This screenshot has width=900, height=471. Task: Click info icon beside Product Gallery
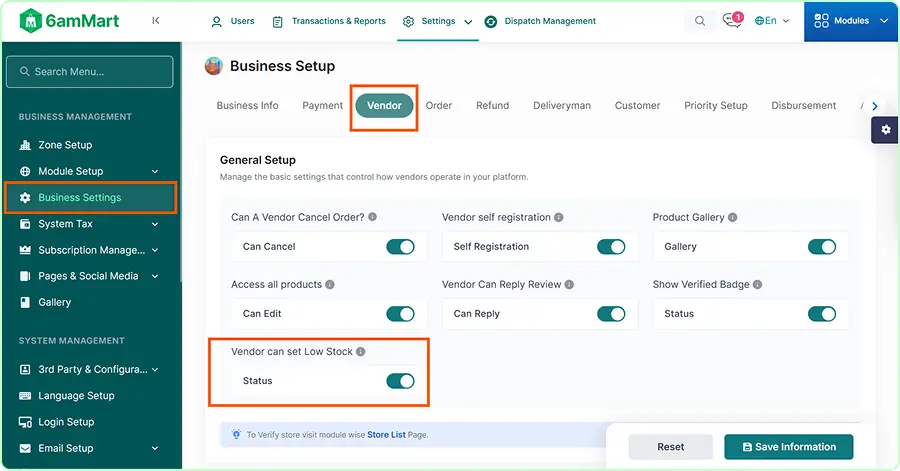click(732, 217)
